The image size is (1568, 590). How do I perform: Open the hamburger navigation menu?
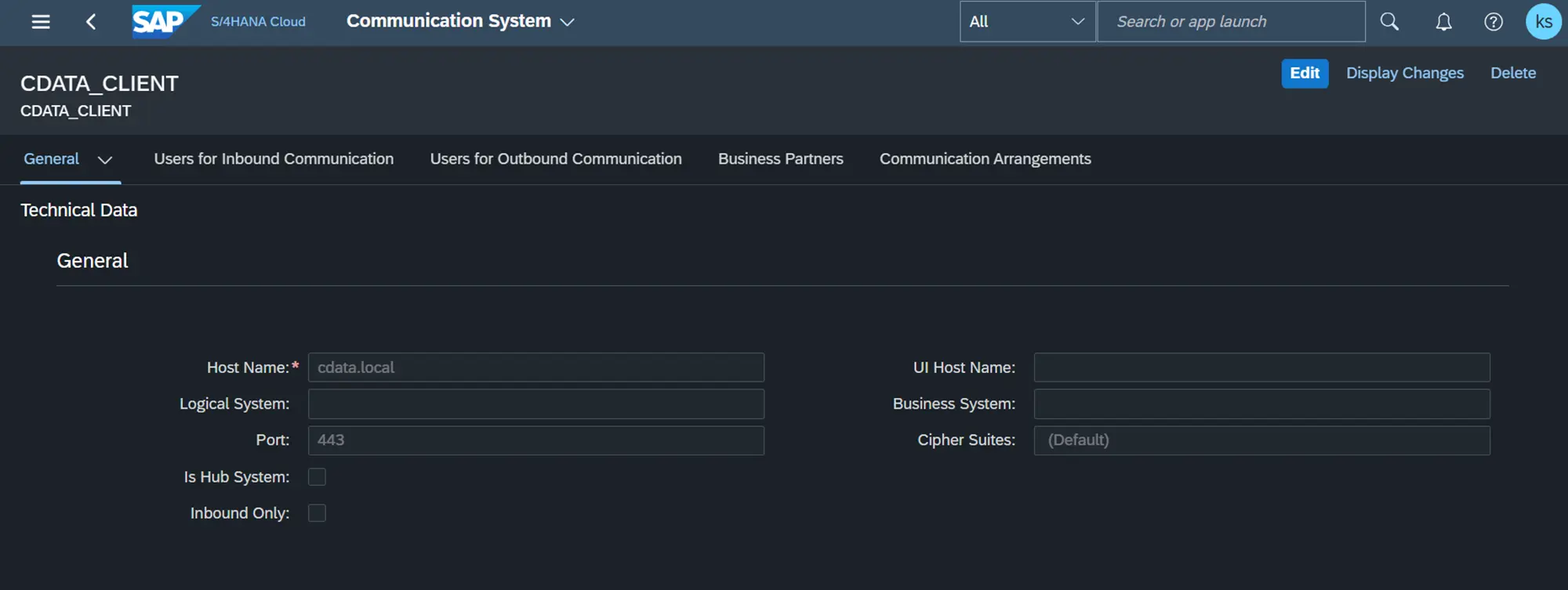click(41, 22)
